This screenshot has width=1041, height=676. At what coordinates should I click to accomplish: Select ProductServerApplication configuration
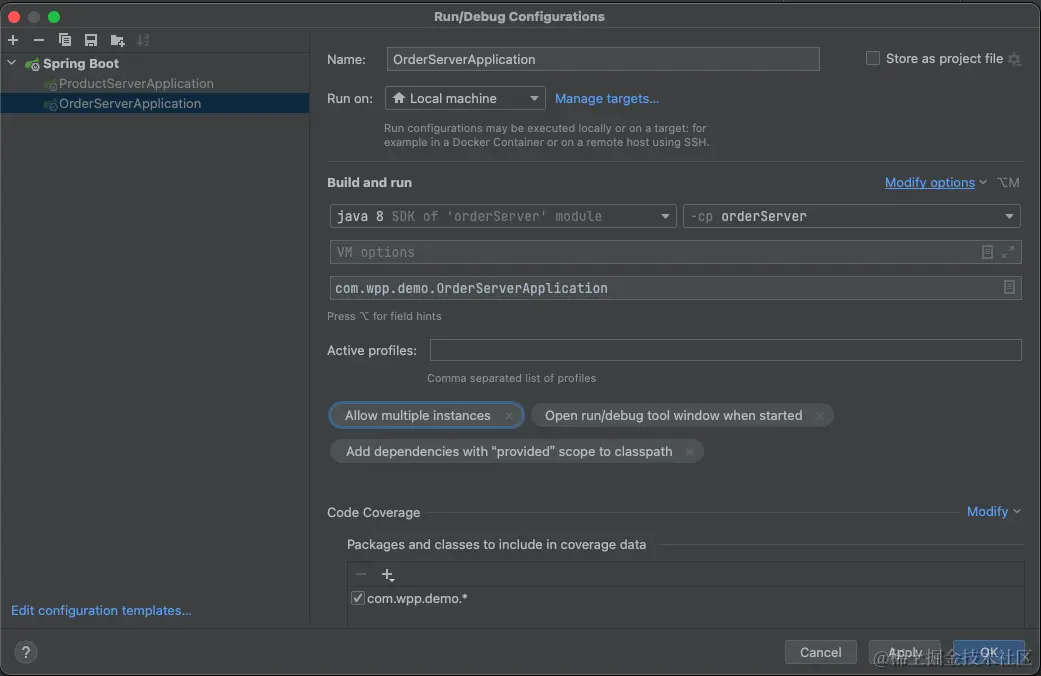(136, 84)
